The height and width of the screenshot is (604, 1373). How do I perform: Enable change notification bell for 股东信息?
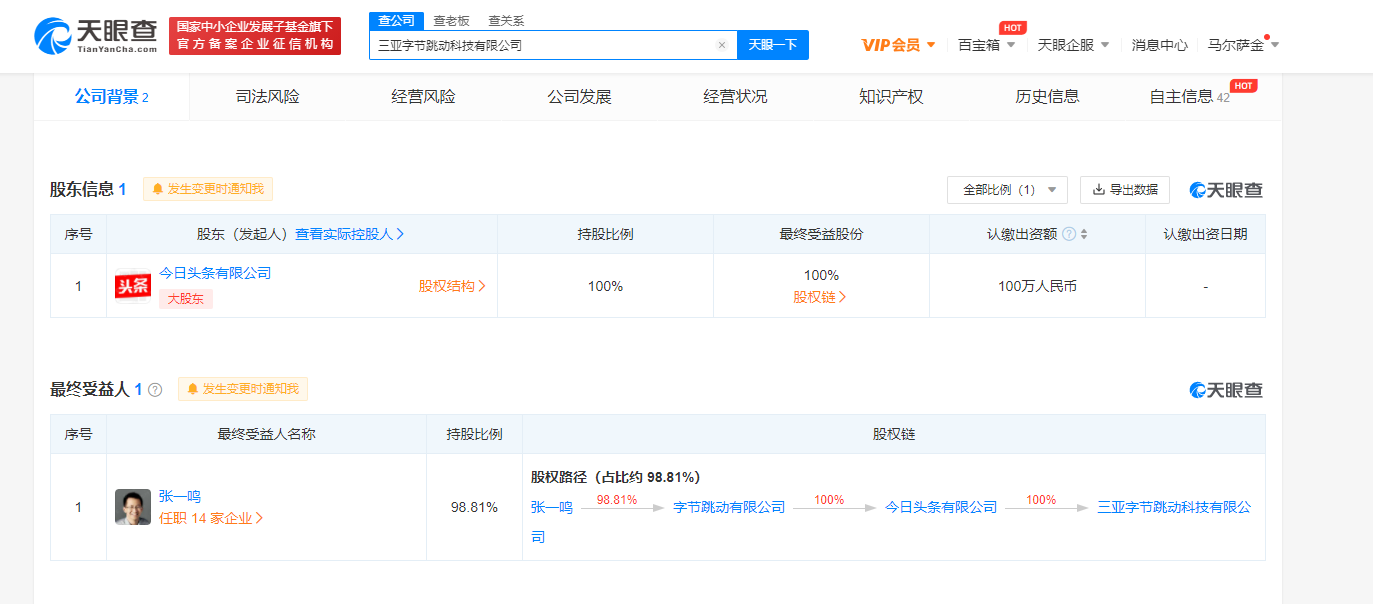208,189
